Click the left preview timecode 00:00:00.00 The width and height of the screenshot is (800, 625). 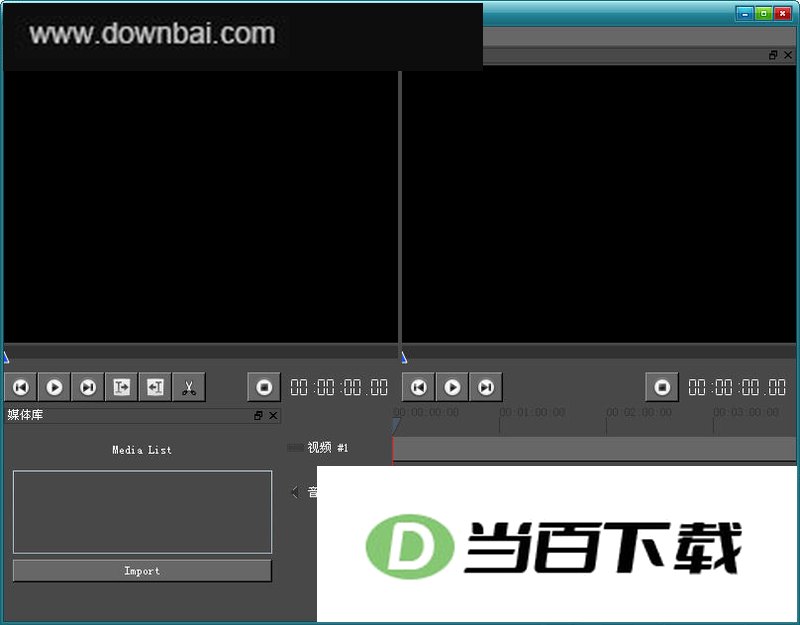(x=339, y=387)
